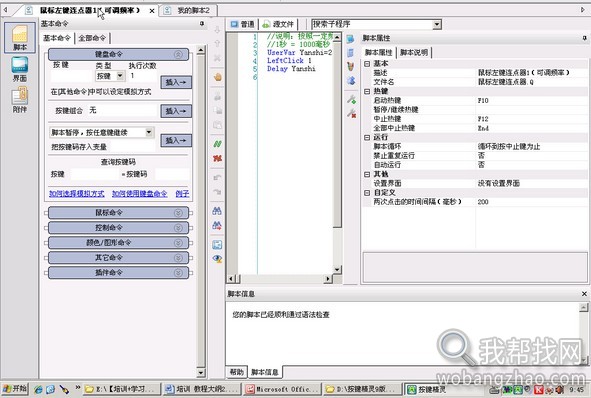Switch to the 源文件 view tab
591x398 pixels.
tap(278, 24)
